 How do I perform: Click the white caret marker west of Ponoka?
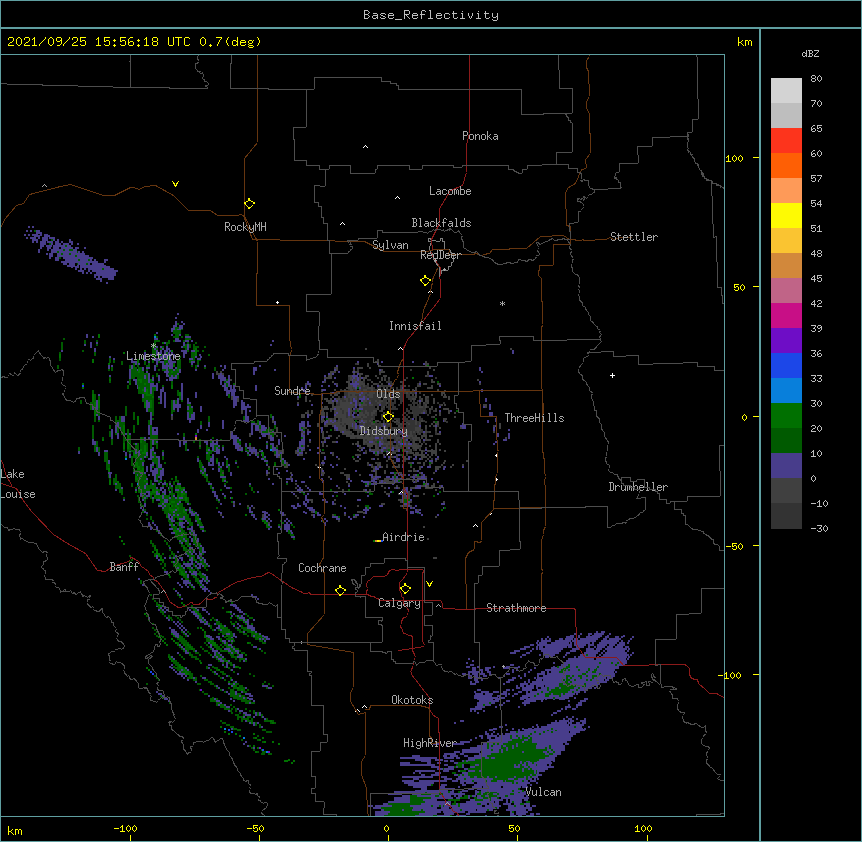[x=366, y=147]
